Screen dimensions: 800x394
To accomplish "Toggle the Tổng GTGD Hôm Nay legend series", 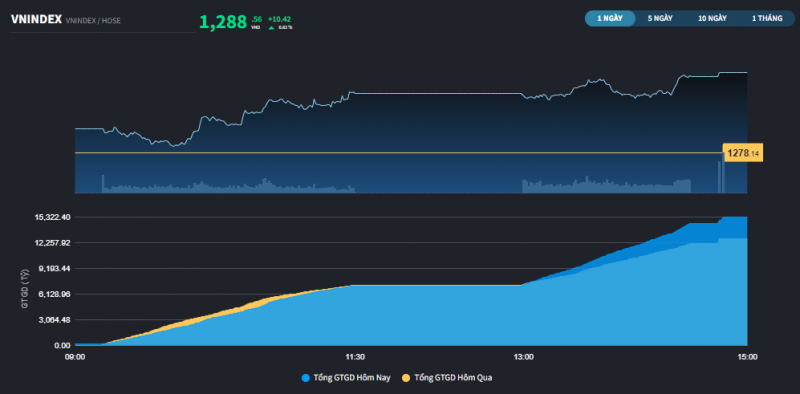I will point(351,378).
